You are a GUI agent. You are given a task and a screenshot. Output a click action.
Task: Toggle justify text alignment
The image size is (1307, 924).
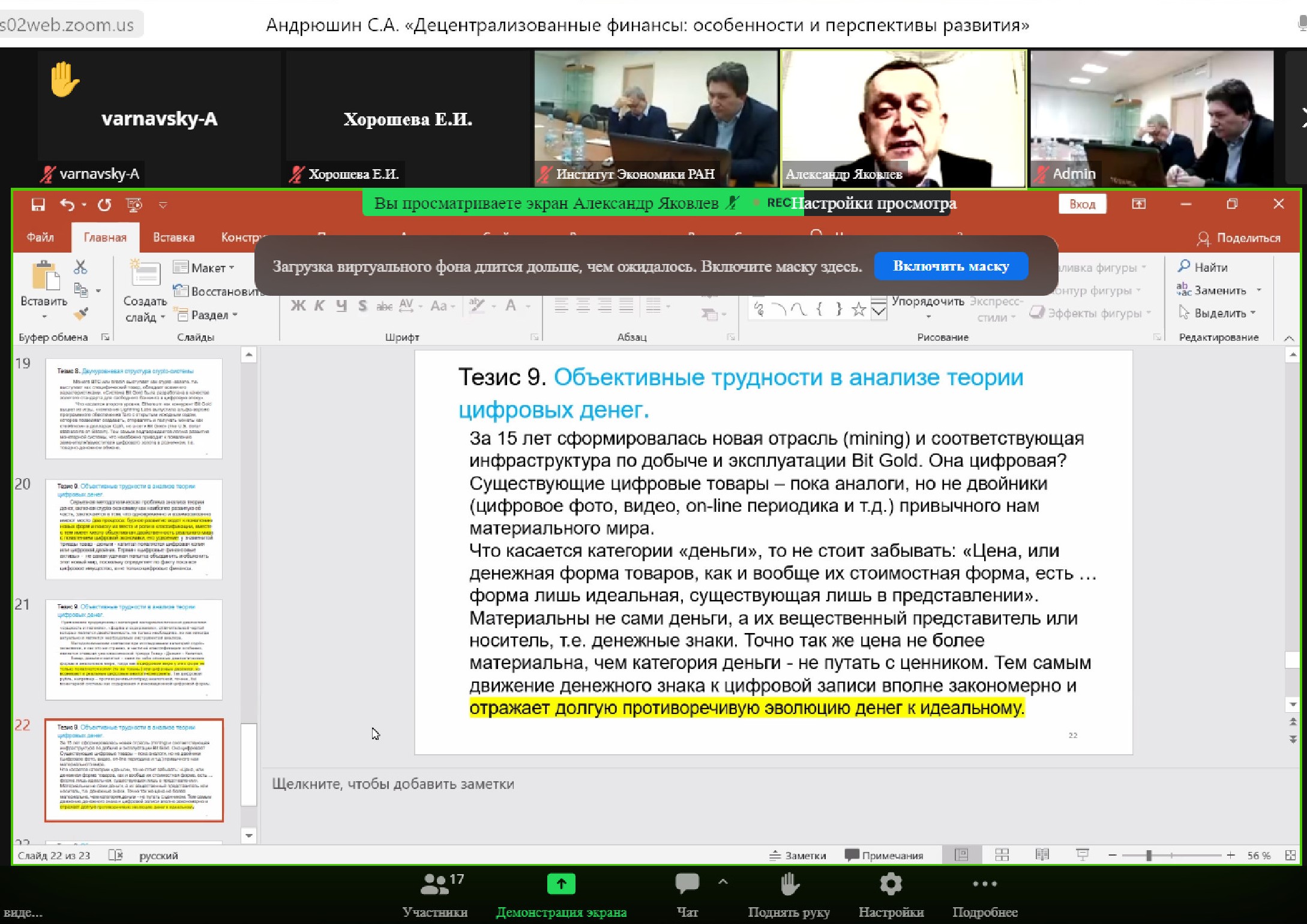point(626,305)
